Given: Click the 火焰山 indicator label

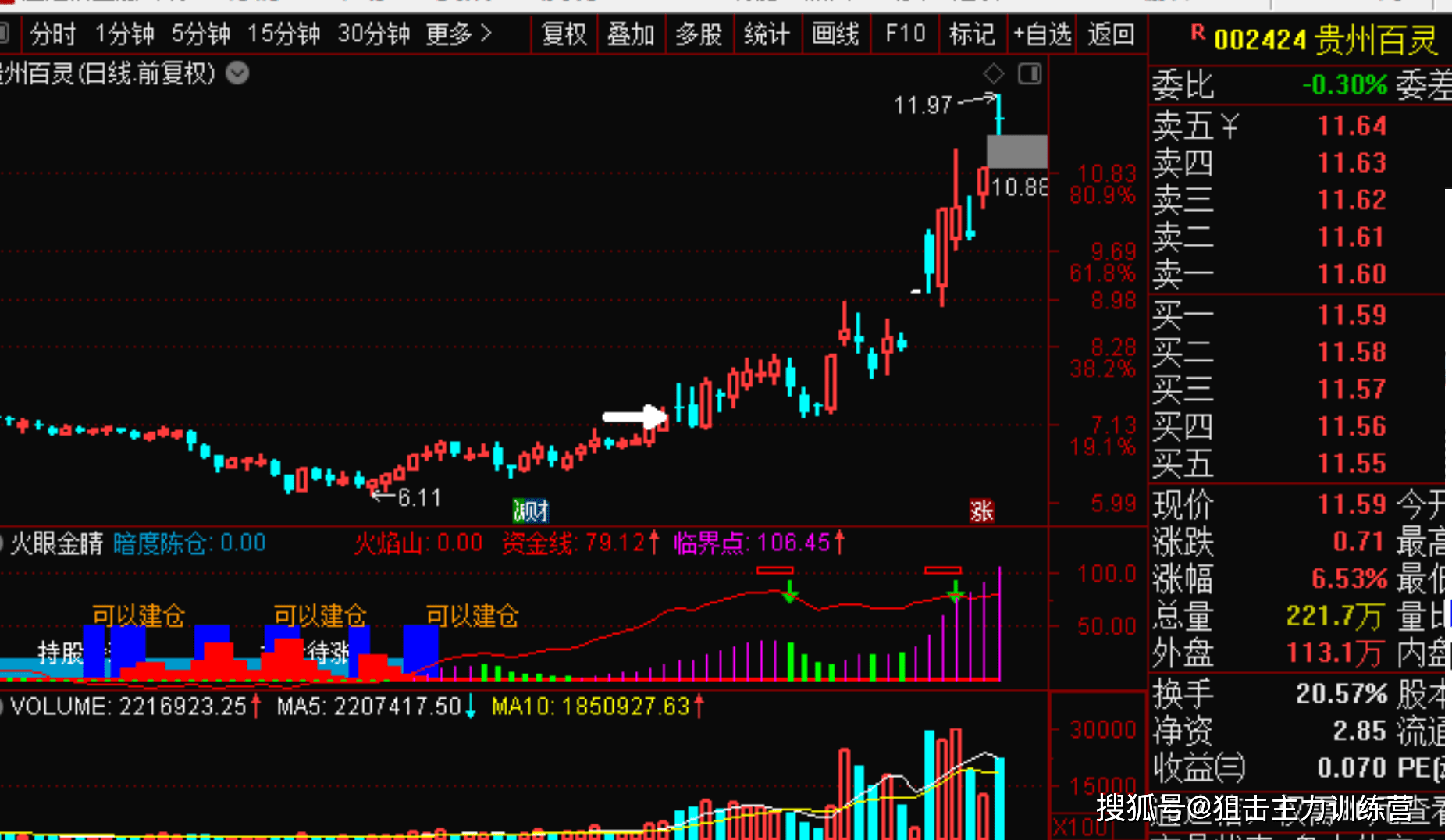Looking at the screenshot, I should pos(418,542).
